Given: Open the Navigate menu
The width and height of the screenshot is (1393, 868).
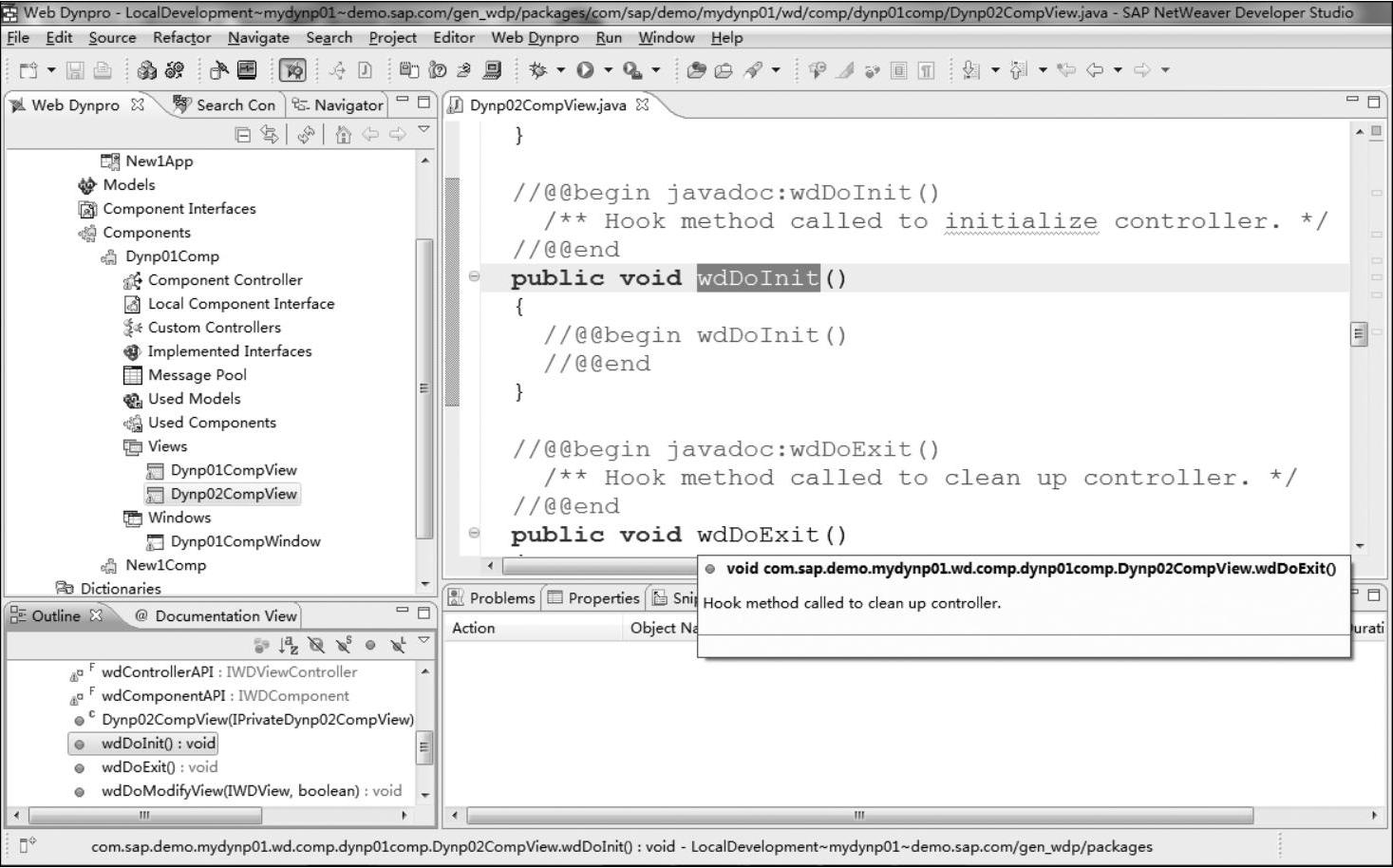Looking at the screenshot, I should (x=258, y=38).
